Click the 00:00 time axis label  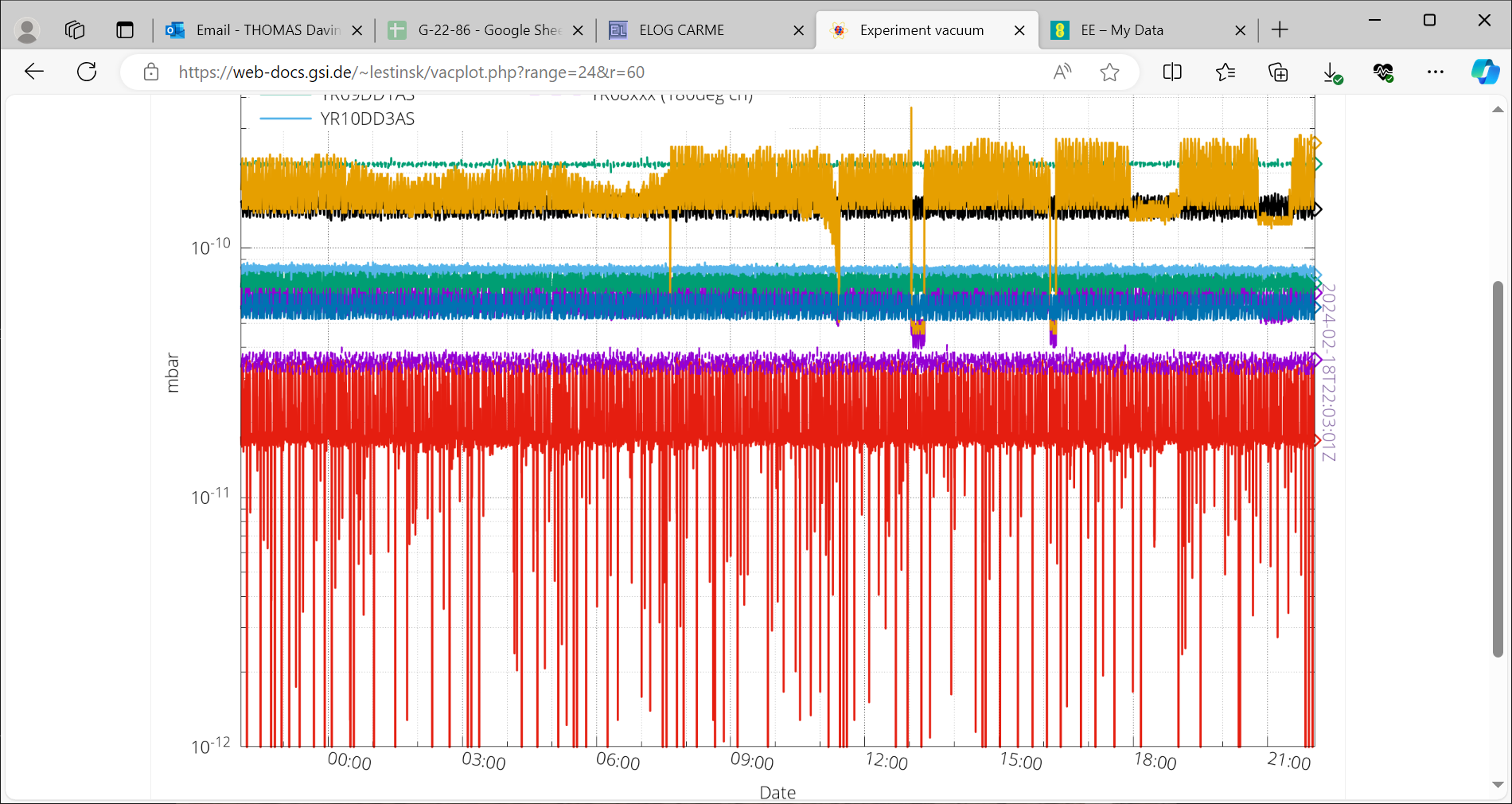click(349, 762)
